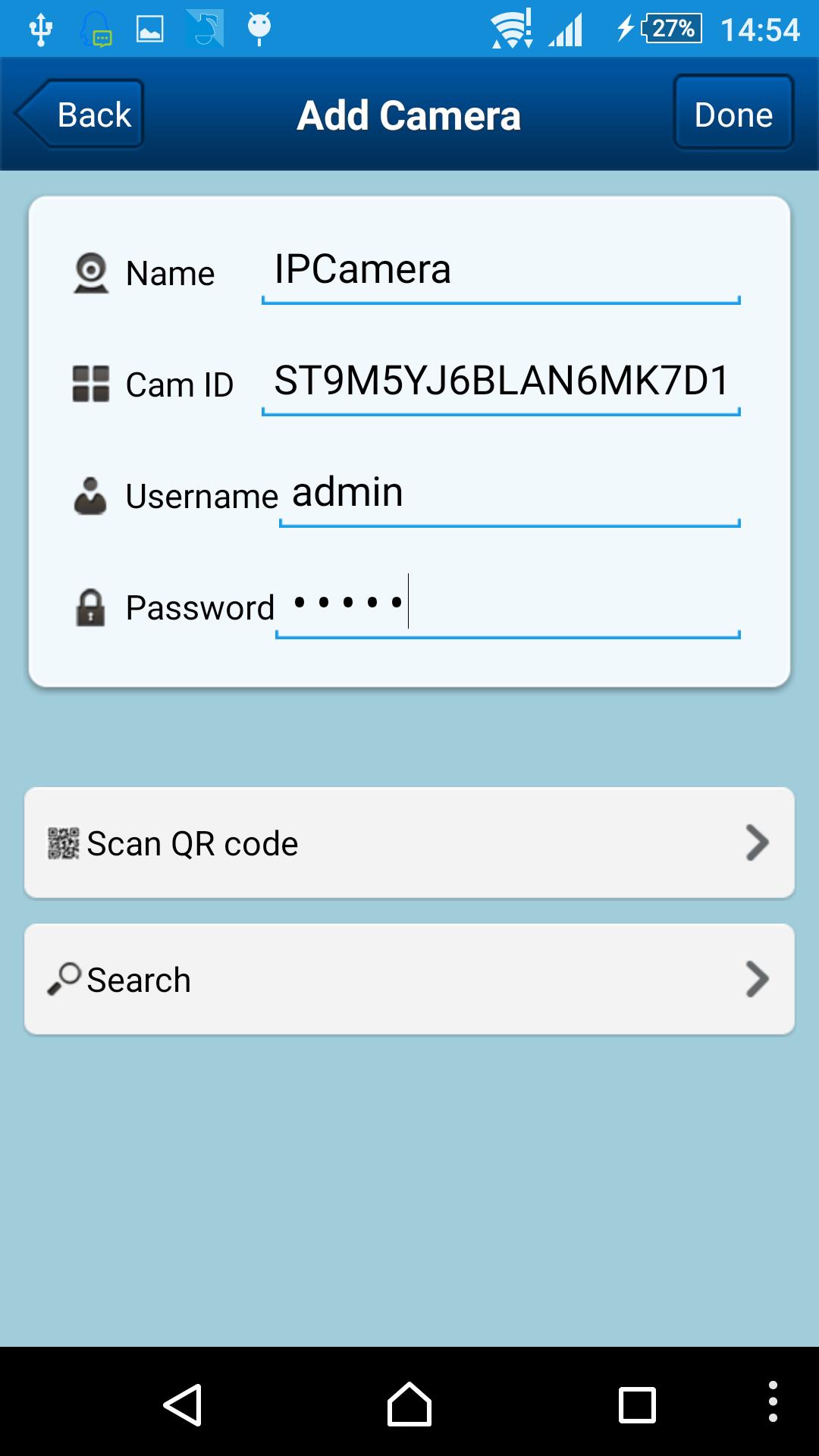The height and width of the screenshot is (1456, 819).
Task: Focus the Cam ID input field
Action: [x=500, y=384]
